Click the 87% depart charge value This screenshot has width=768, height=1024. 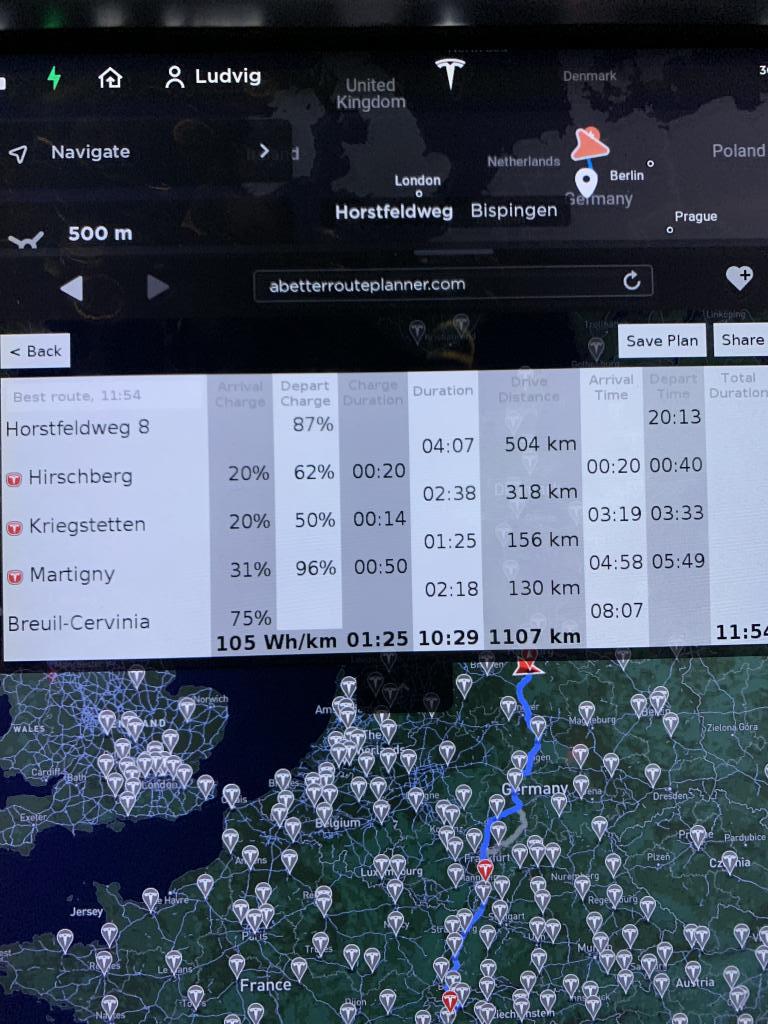coord(313,424)
